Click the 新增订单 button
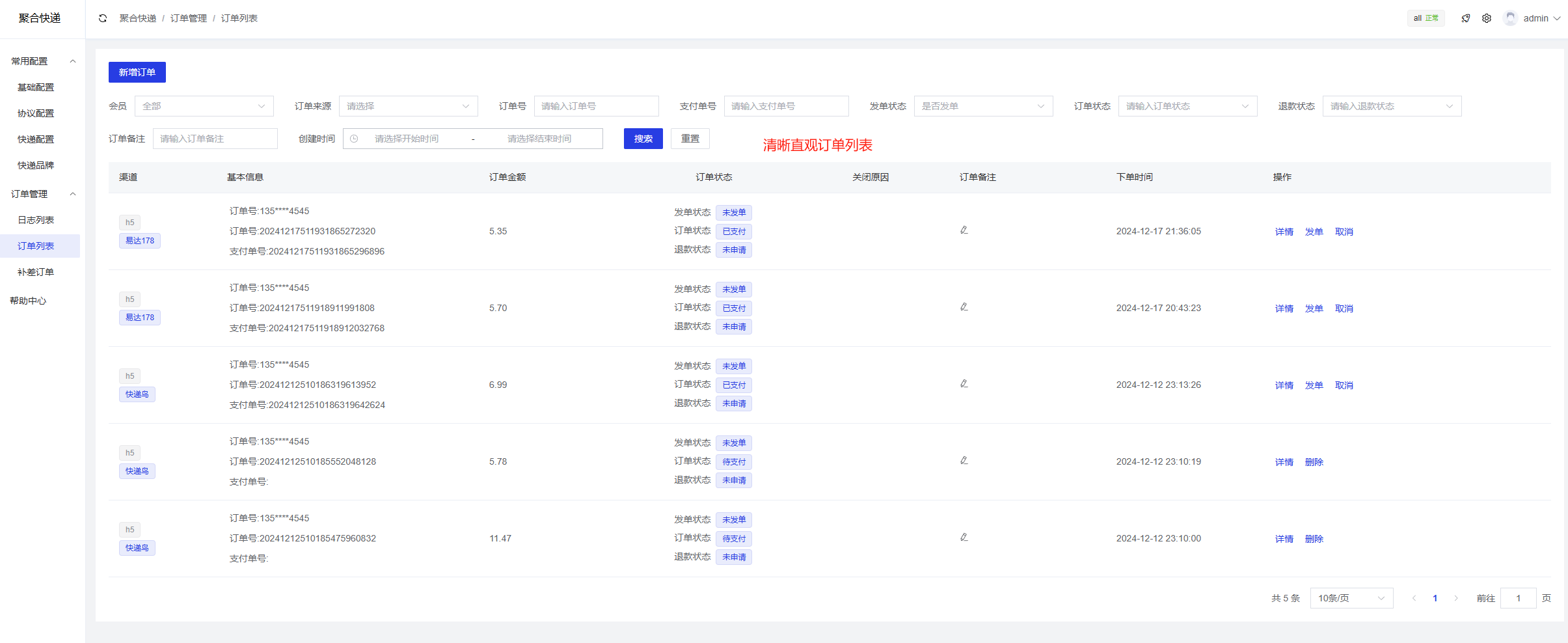Image resolution: width=1568 pixels, height=643 pixels. pos(137,72)
